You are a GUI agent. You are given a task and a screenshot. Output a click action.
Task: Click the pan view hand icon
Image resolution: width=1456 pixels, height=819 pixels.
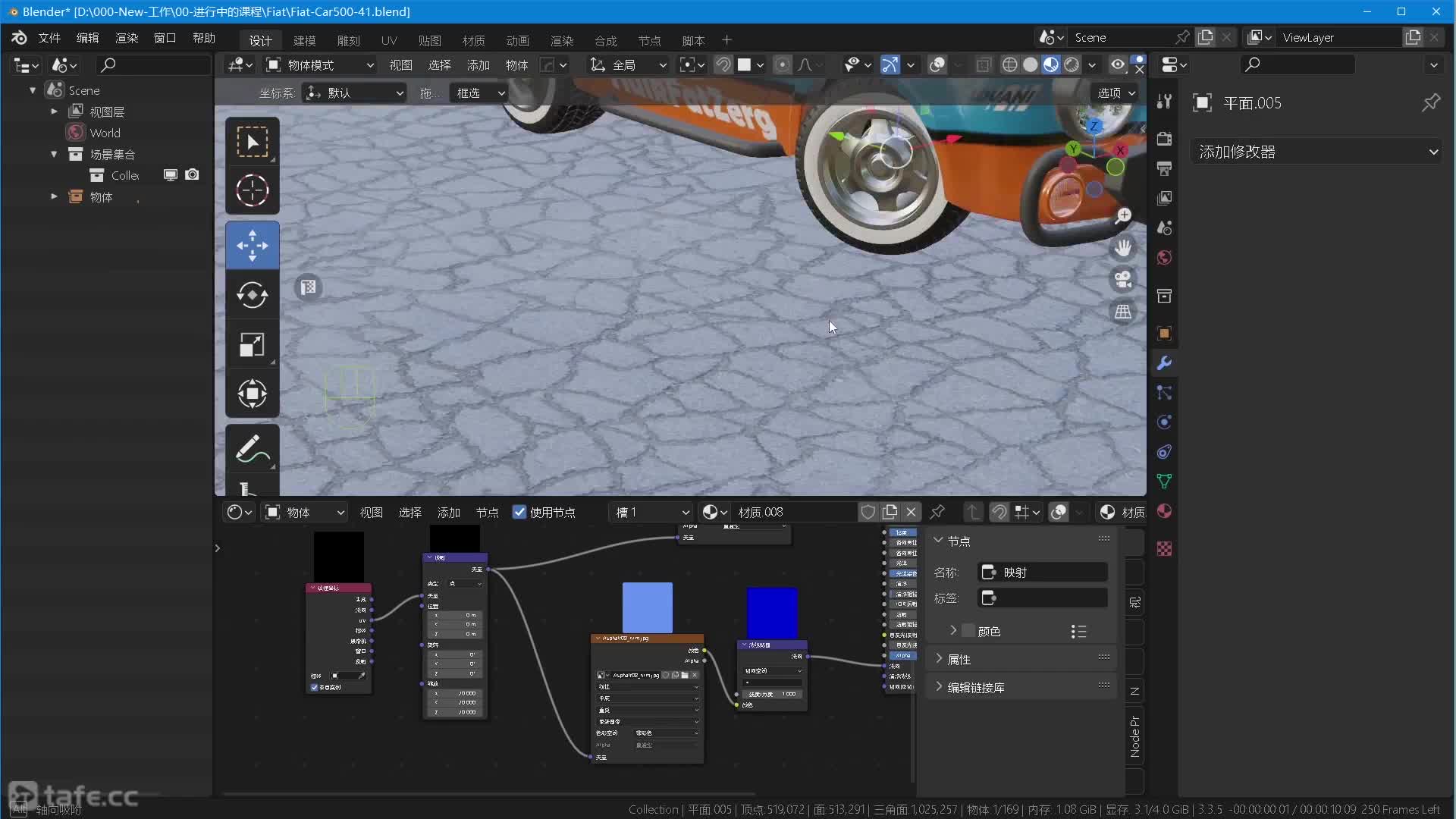(x=1123, y=248)
